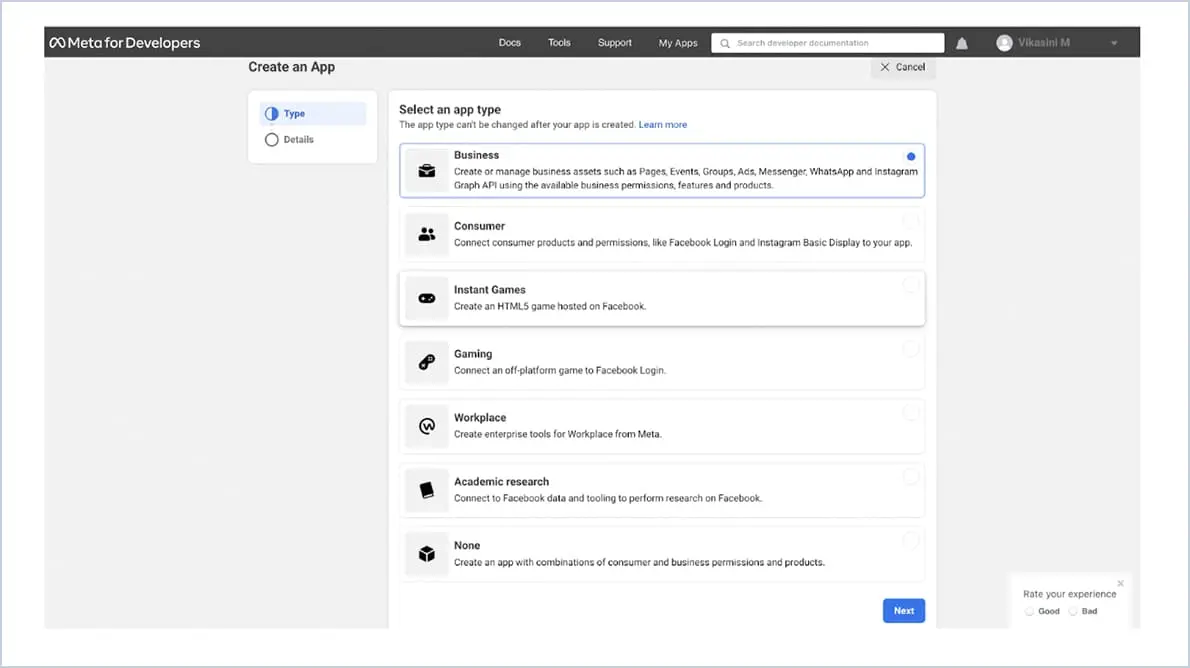1190x668 pixels.
Task: Click the Workplace logo icon
Action: (x=427, y=426)
